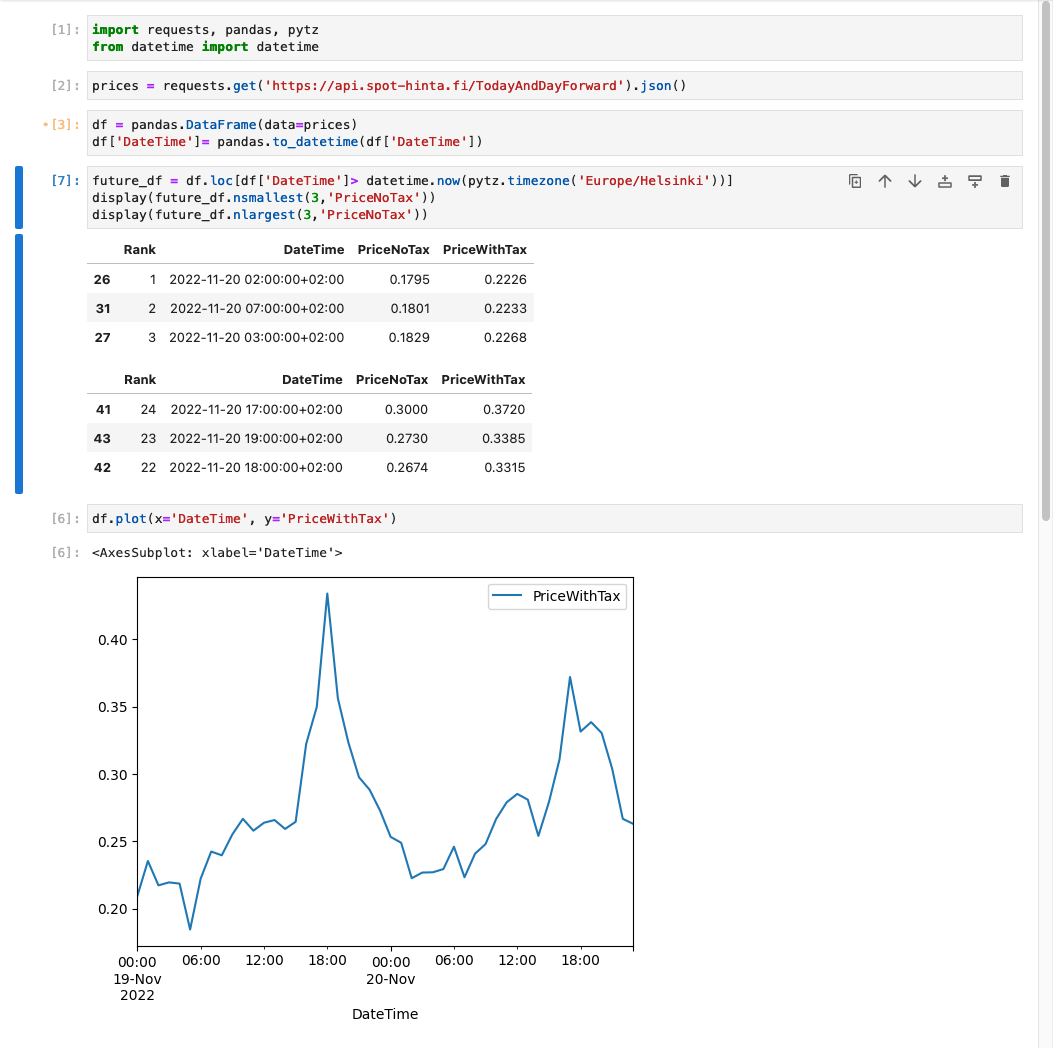Collapse the output tables of cell 7

[x=18, y=363]
